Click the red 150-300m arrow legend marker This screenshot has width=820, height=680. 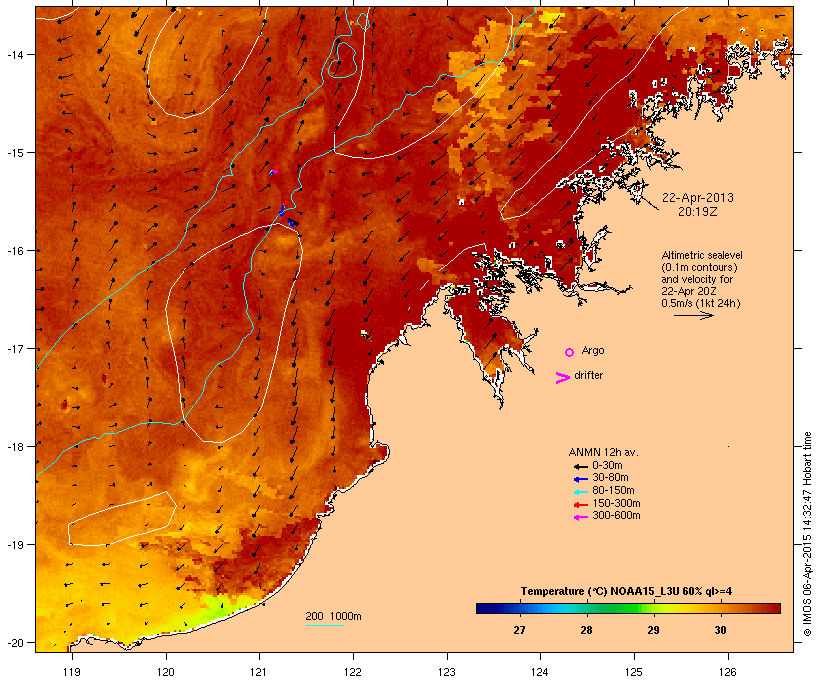point(581,505)
